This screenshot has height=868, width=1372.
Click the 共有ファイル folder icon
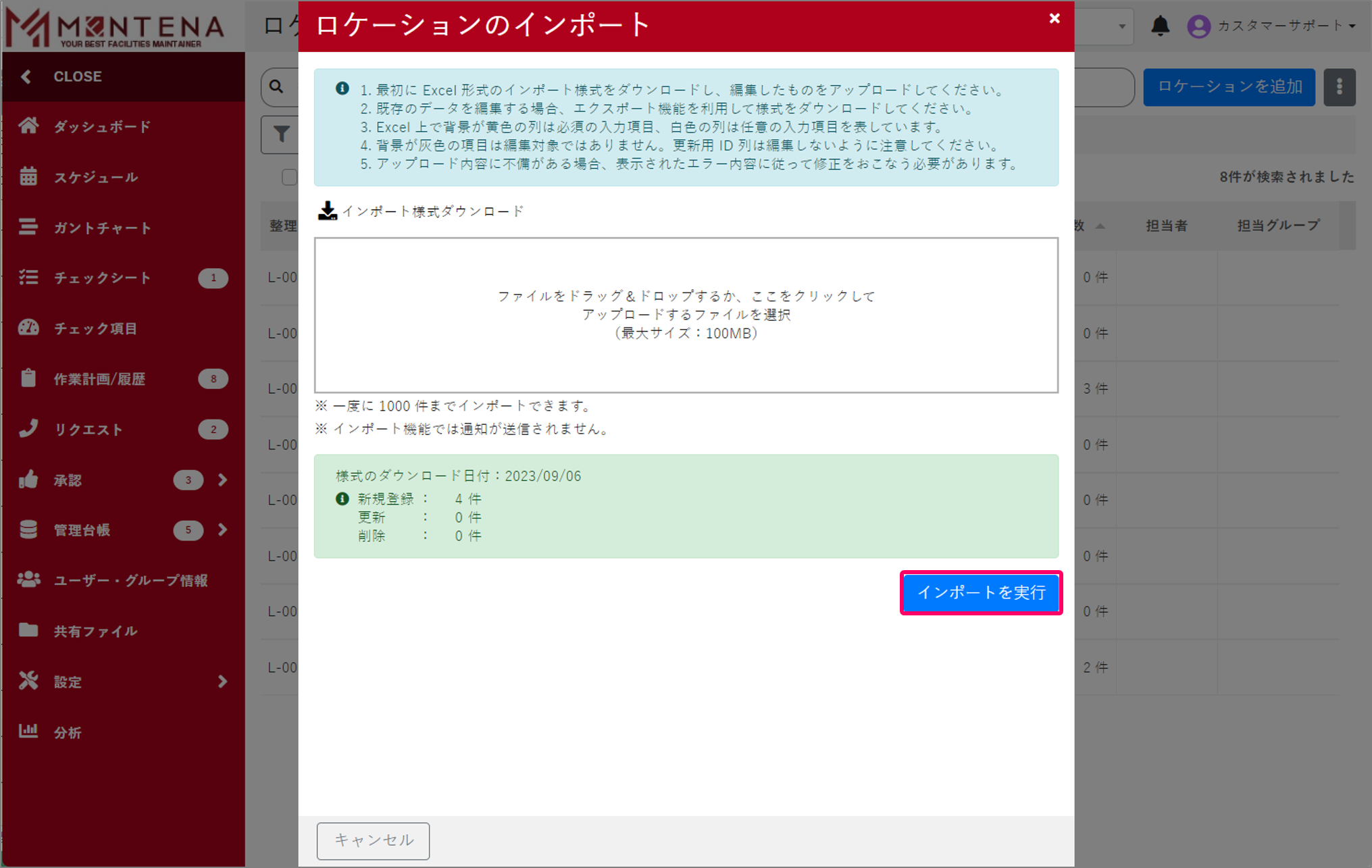(28, 631)
